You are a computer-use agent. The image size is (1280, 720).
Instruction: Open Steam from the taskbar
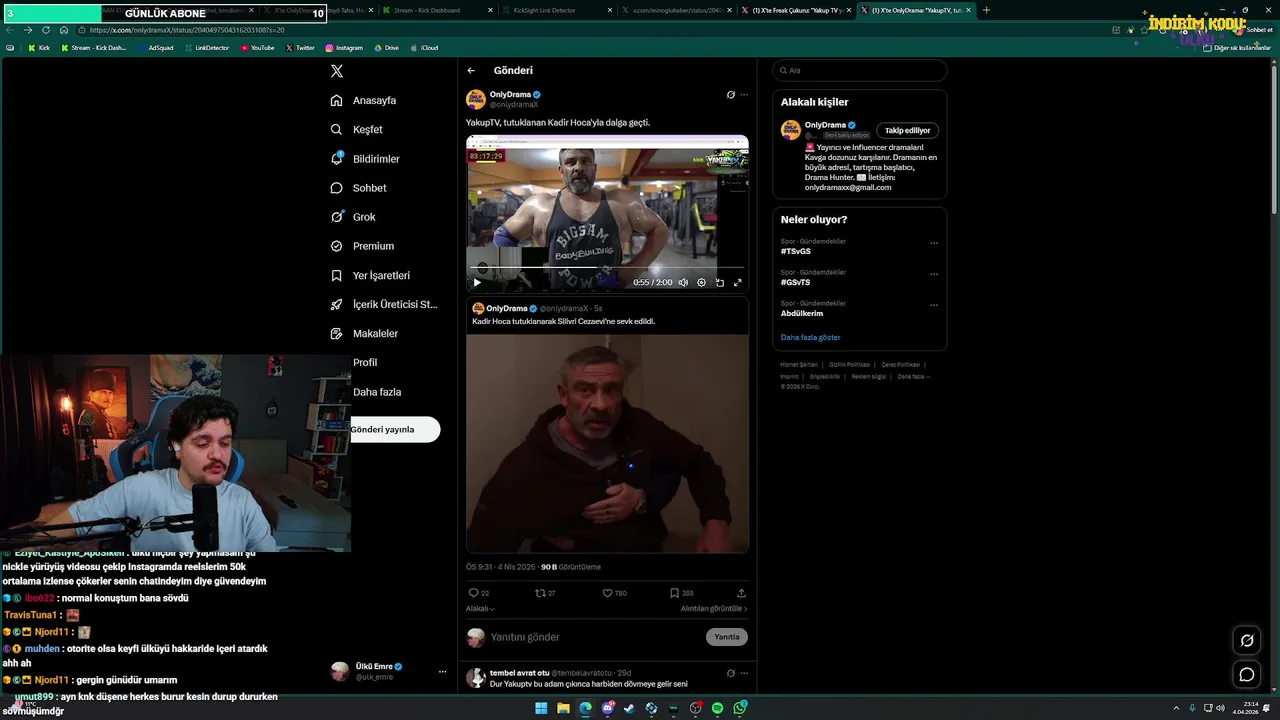(x=629, y=708)
